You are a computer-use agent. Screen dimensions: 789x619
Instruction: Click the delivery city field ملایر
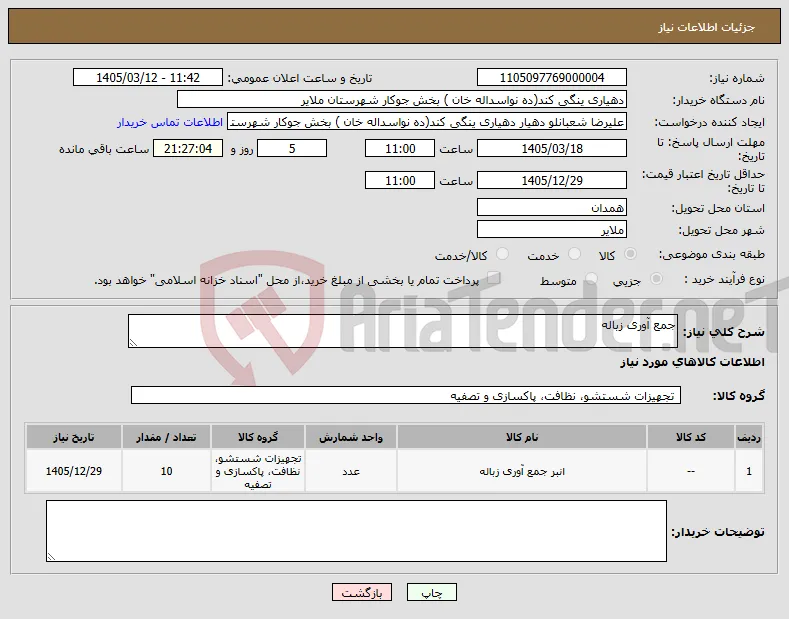pos(551,229)
